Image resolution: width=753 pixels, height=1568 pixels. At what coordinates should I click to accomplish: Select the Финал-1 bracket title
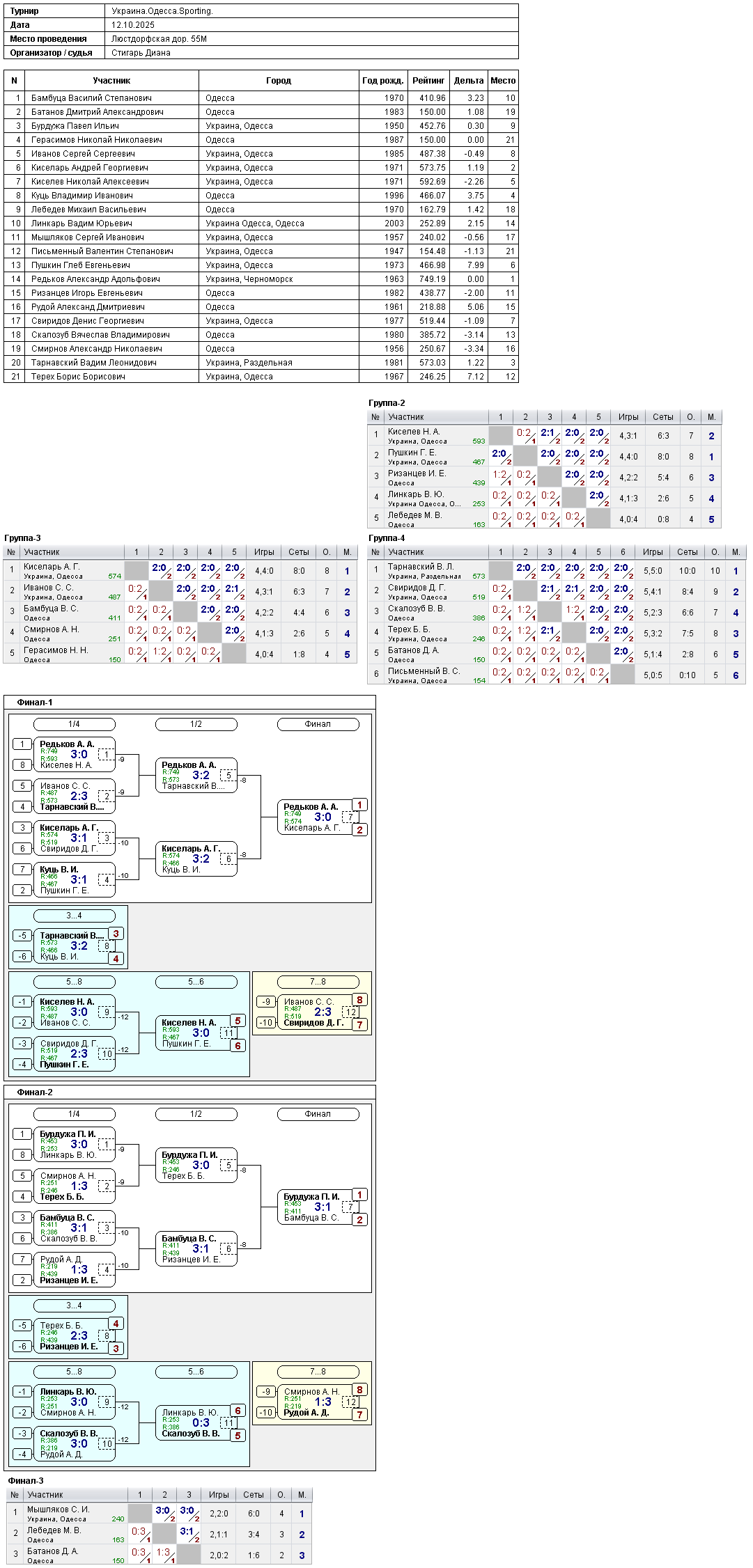[x=35, y=703]
